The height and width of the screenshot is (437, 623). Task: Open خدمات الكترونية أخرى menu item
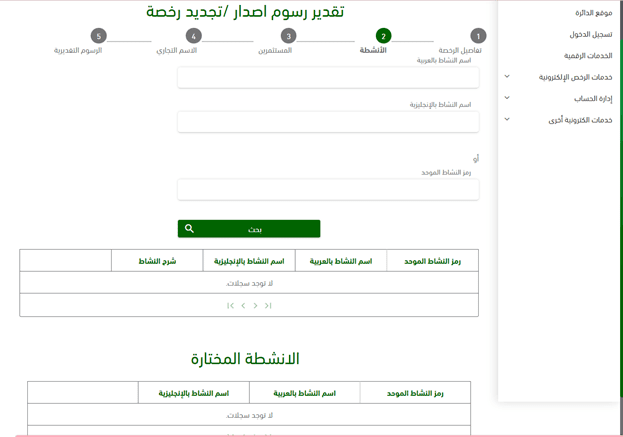pyautogui.click(x=580, y=120)
